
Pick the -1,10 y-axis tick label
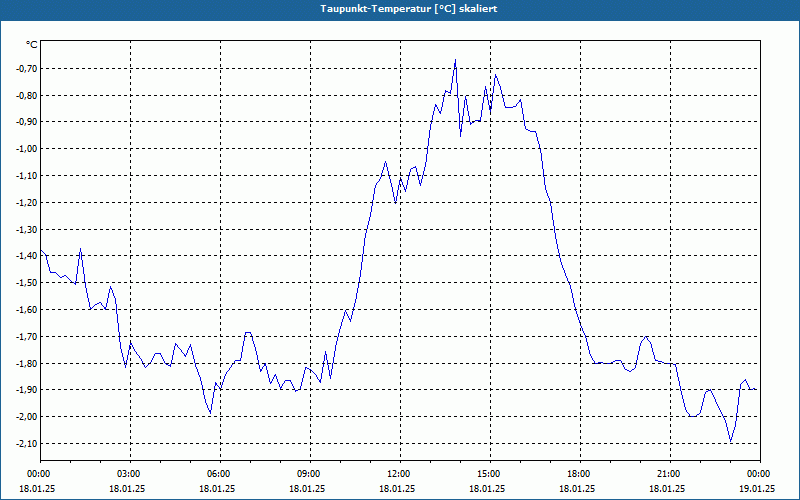pos(27,176)
